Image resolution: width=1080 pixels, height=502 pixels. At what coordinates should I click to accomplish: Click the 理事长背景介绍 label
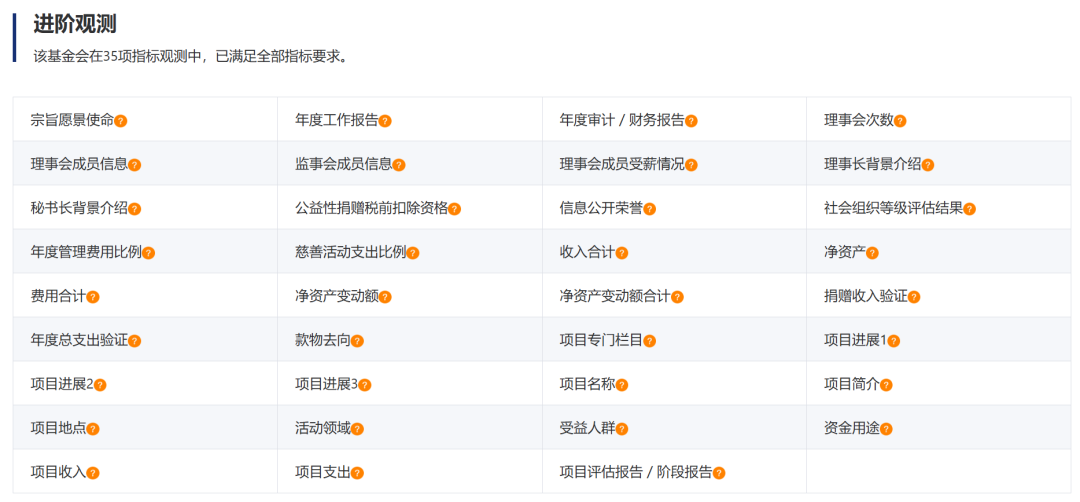[873, 165]
